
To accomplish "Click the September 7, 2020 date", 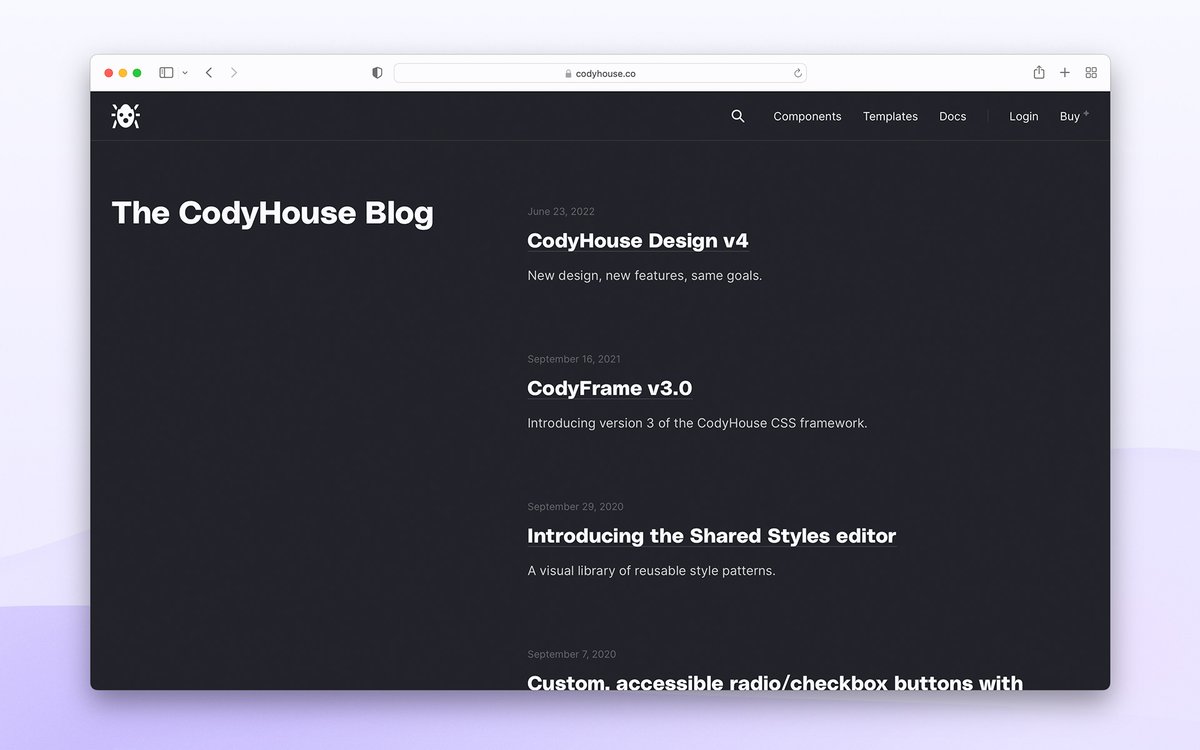I will (572, 654).
